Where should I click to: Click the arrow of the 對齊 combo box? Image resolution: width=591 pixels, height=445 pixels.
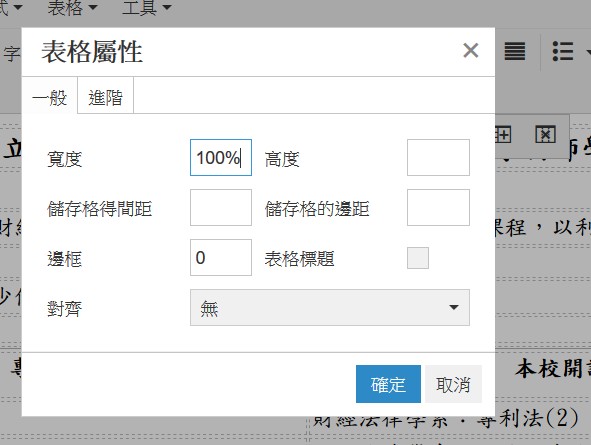tap(454, 307)
